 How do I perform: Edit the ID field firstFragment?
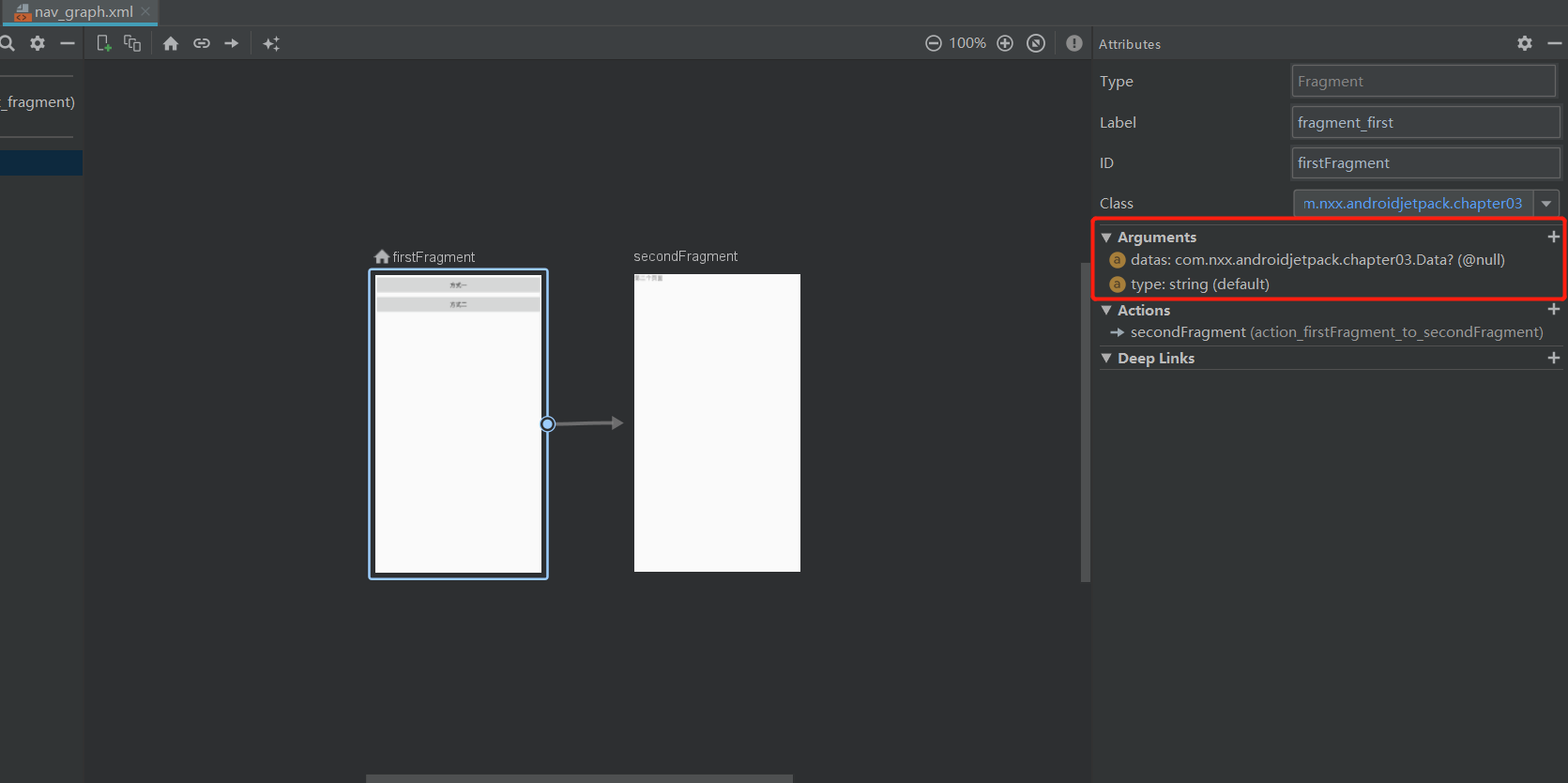(1425, 162)
